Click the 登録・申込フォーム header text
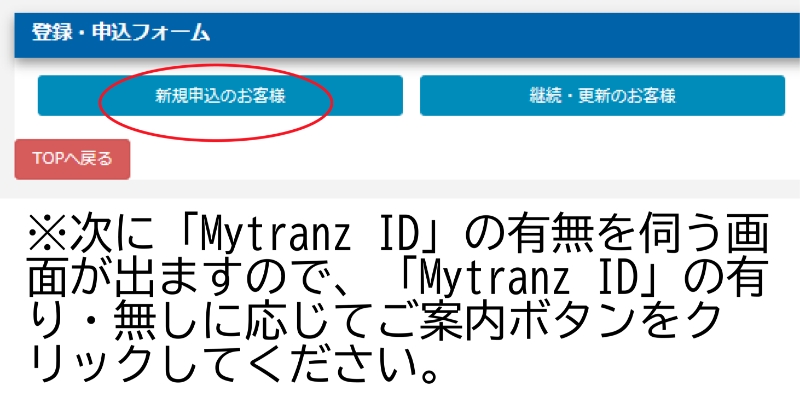 (x=121, y=33)
